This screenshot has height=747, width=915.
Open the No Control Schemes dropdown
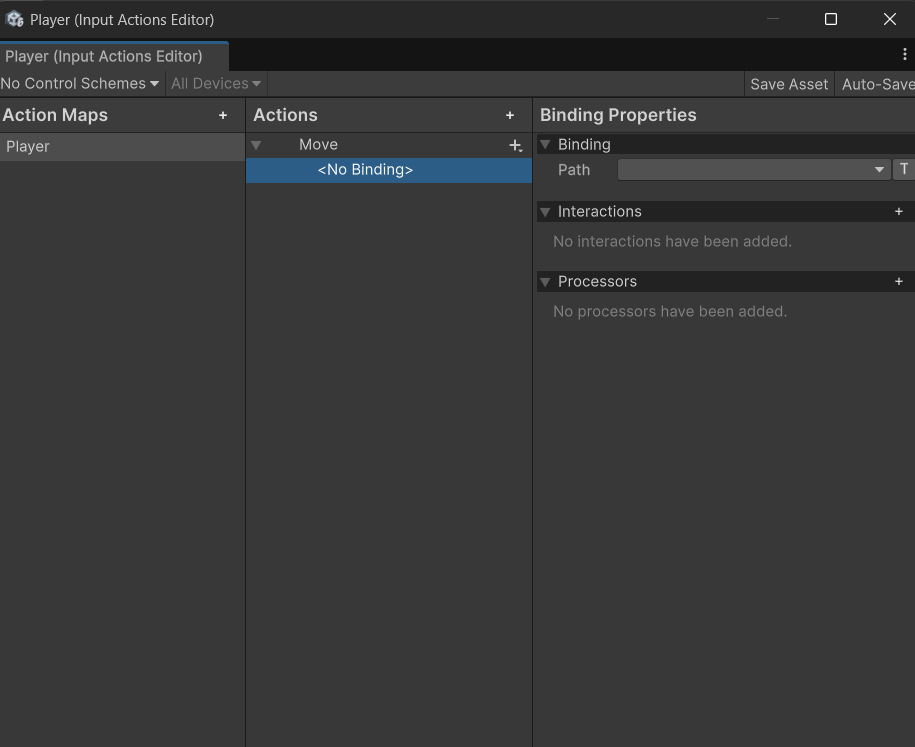click(x=79, y=83)
